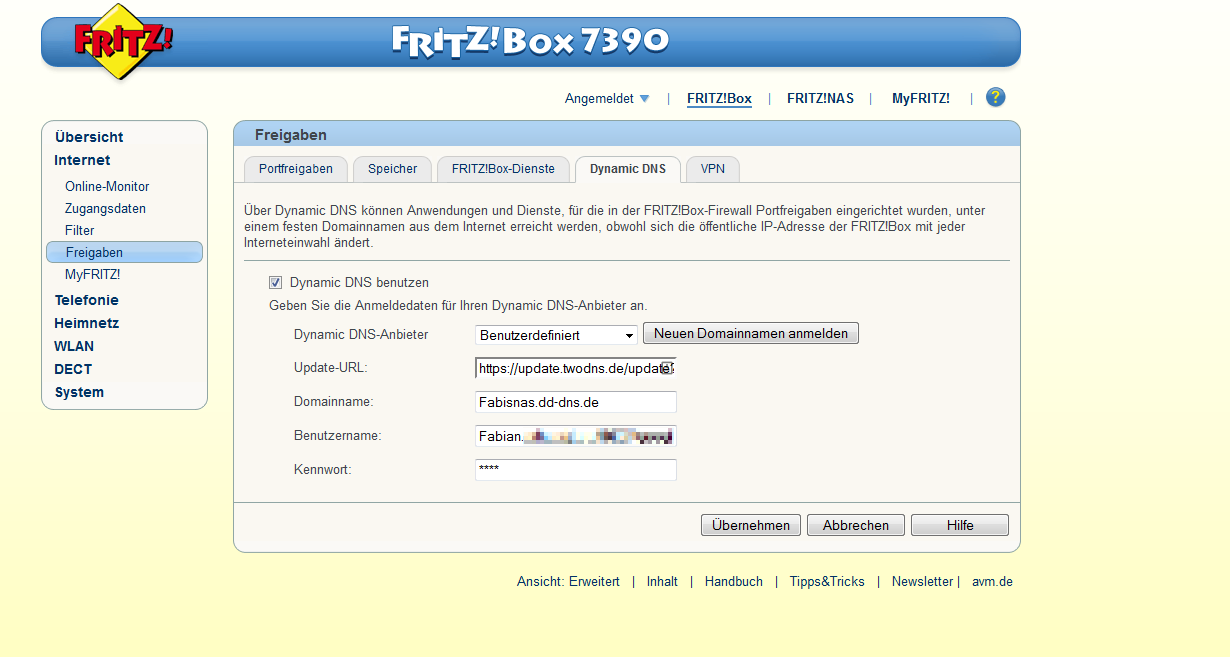Open MyFRITZ! sidebar submenu entry
1230x657 pixels.
(x=92, y=274)
